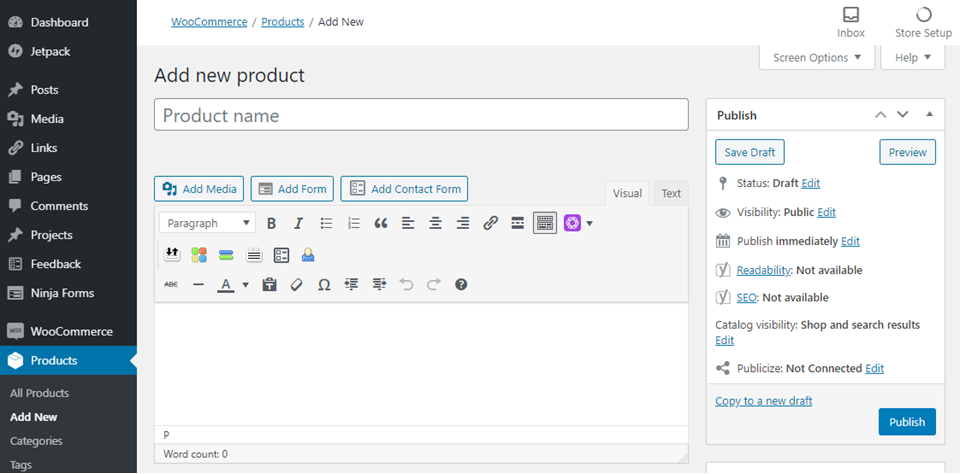Edit the Catalog visibility setting
This screenshot has width=960, height=474.
click(724, 340)
